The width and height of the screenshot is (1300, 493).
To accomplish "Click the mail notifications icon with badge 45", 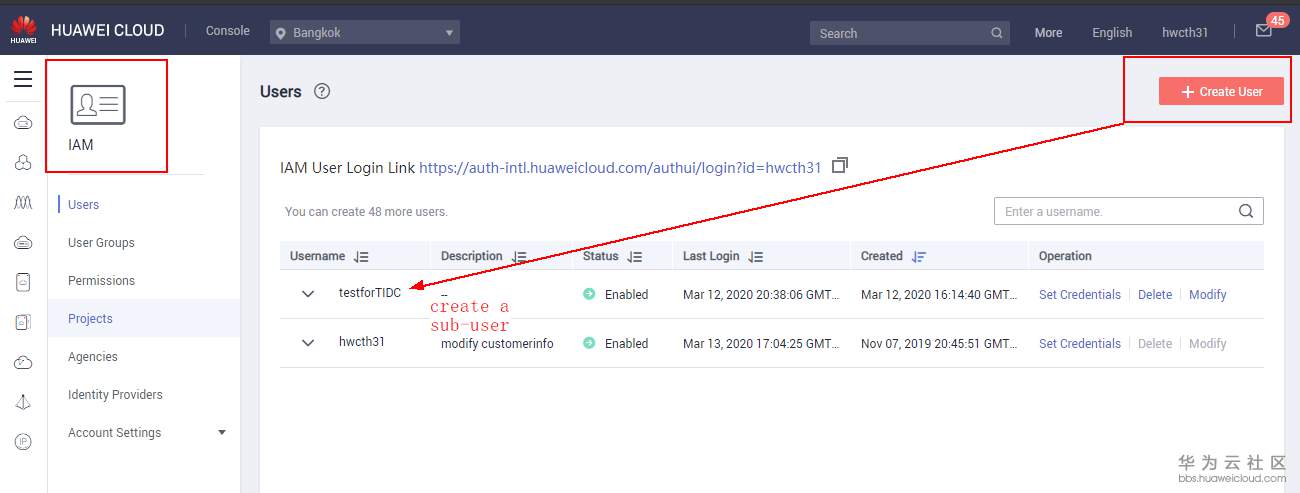I will 1264,31.
